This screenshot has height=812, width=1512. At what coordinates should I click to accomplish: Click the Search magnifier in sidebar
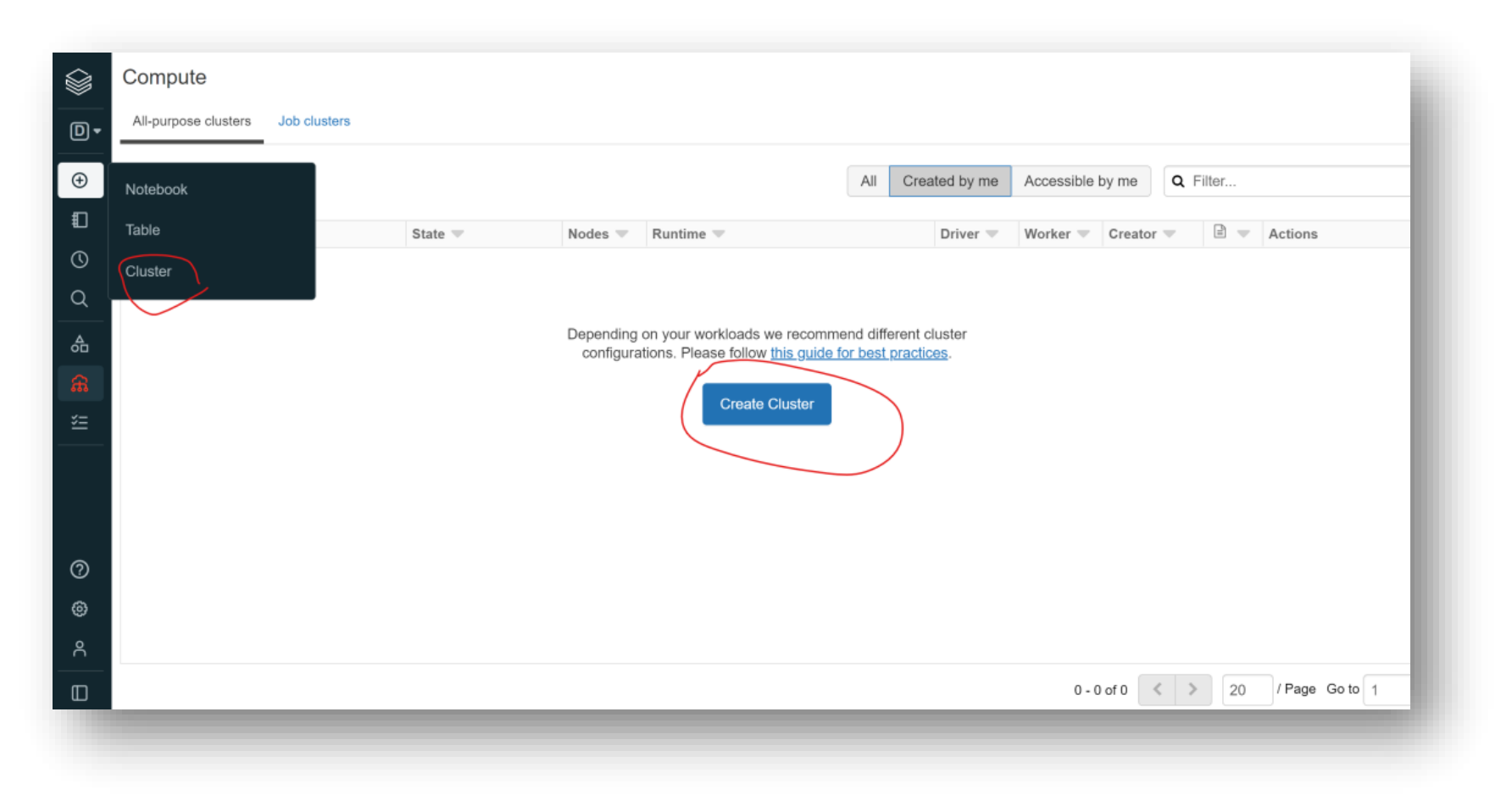80,298
